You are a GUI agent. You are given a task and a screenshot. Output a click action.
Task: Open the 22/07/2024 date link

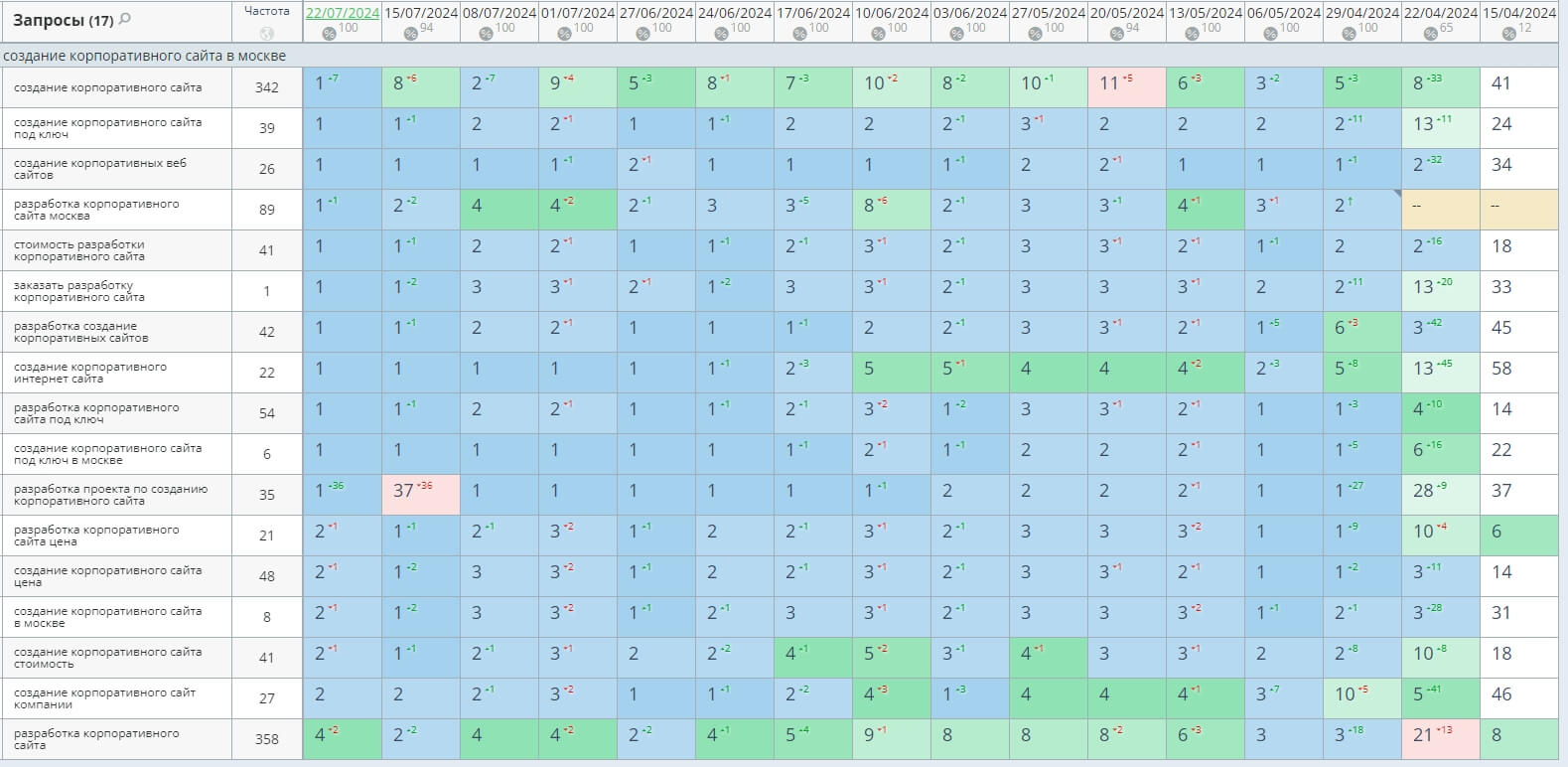(x=343, y=13)
